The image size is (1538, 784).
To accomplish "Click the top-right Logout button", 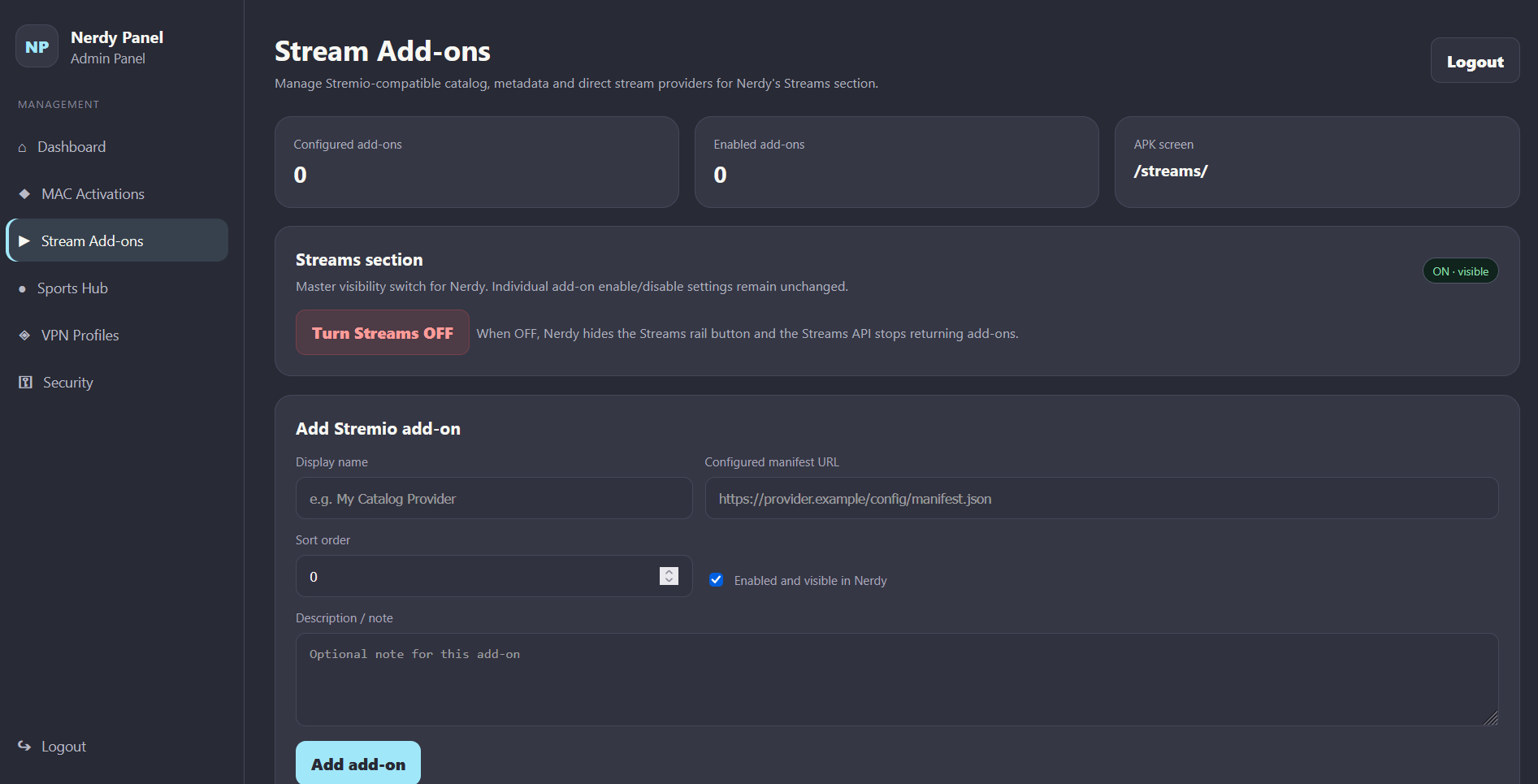I will point(1475,61).
